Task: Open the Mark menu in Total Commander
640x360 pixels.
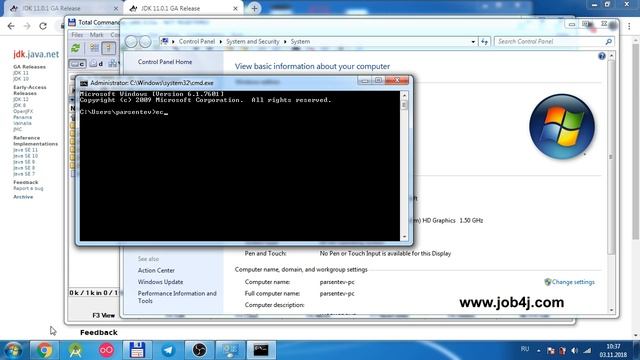Action: click(x=96, y=35)
